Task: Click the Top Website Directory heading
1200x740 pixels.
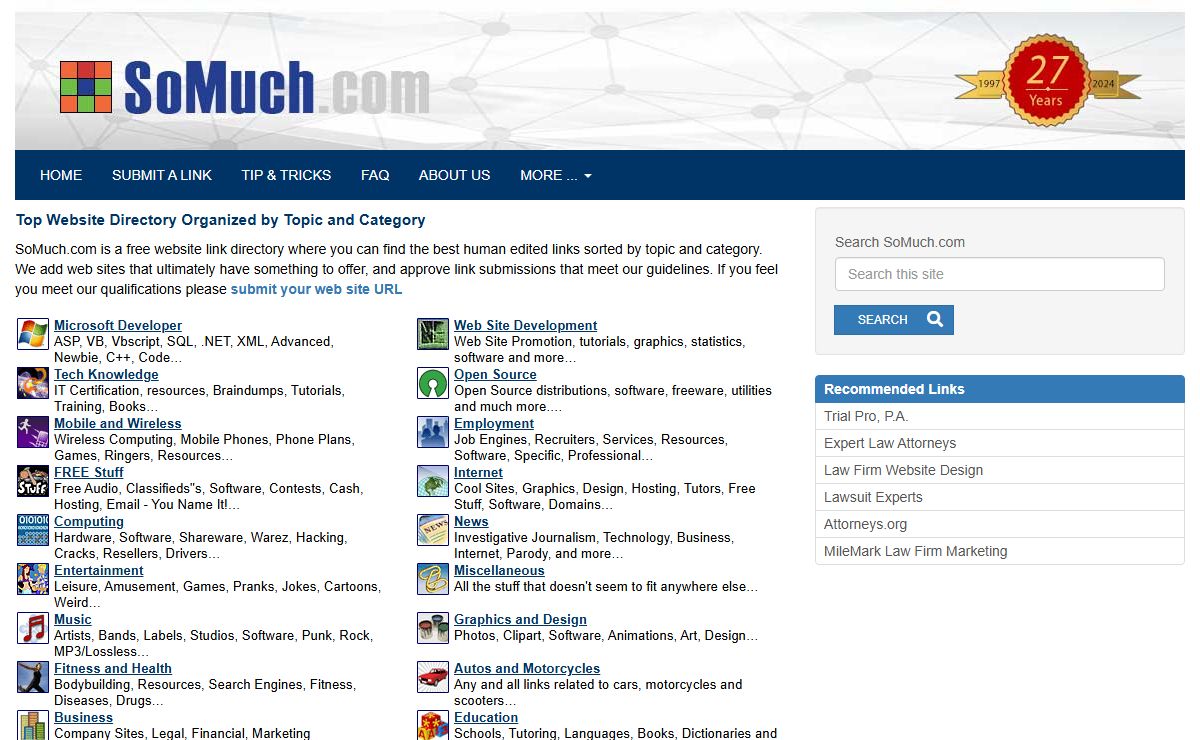Action: tap(220, 220)
